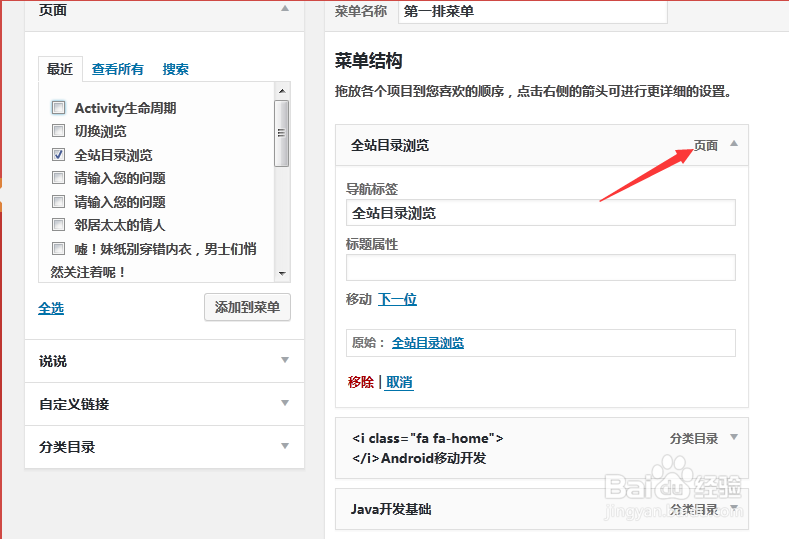The width and height of the screenshot is (789, 539).
Task: Click the 切换浏览 label text
Action: 100,131
